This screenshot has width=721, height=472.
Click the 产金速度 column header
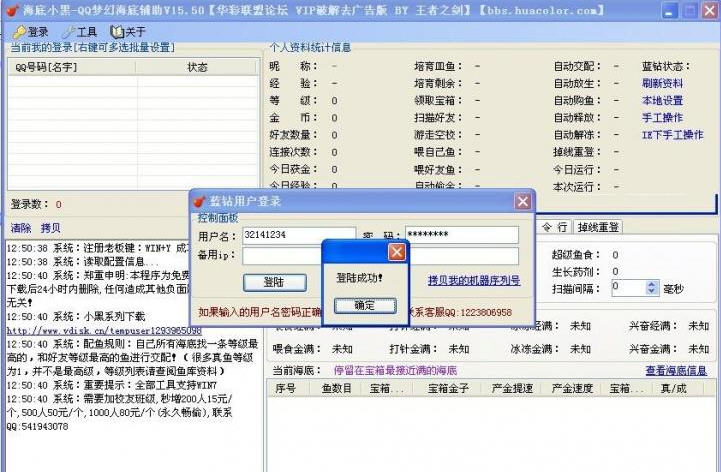click(572, 388)
